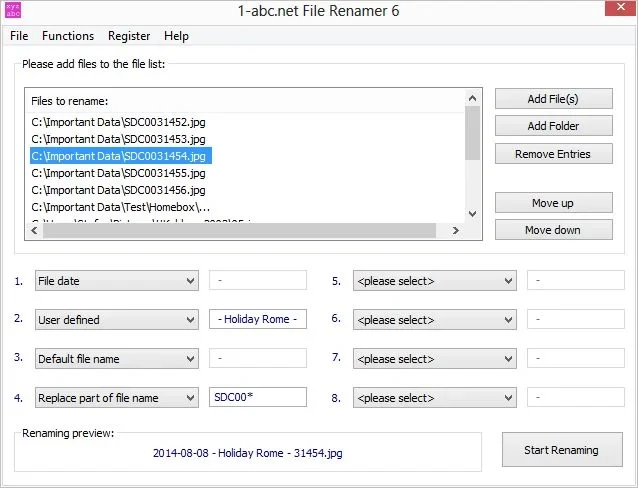Expand the Replace part of file name dropdown

tap(116, 398)
